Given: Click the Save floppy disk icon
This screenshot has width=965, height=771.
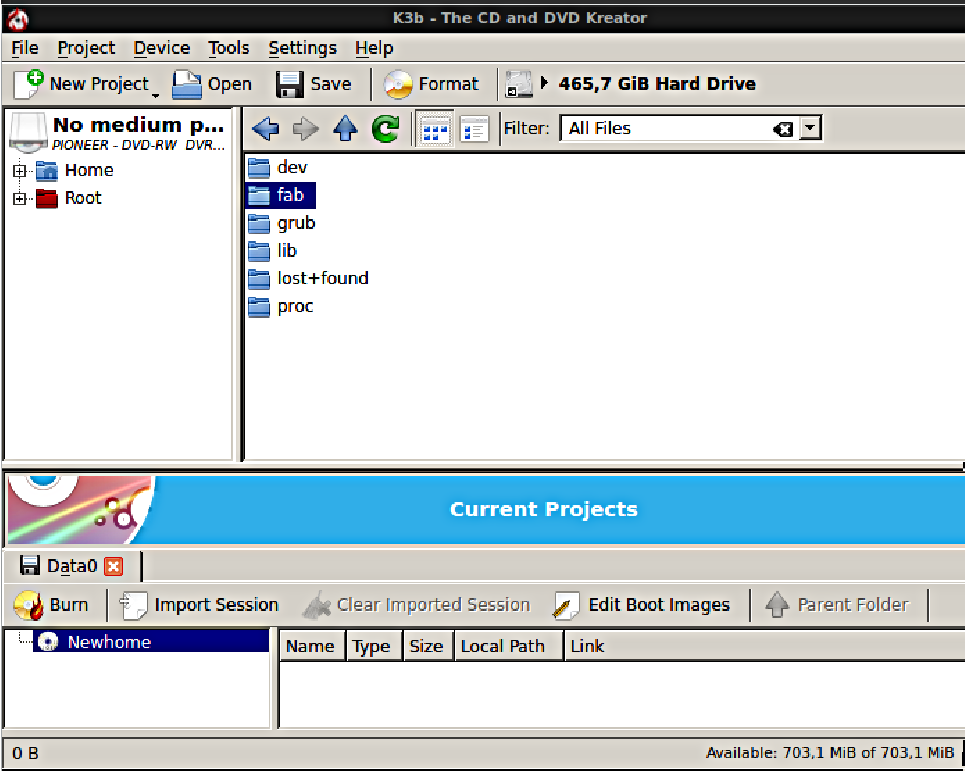Looking at the screenshot, I should click(x=289, y=84).
